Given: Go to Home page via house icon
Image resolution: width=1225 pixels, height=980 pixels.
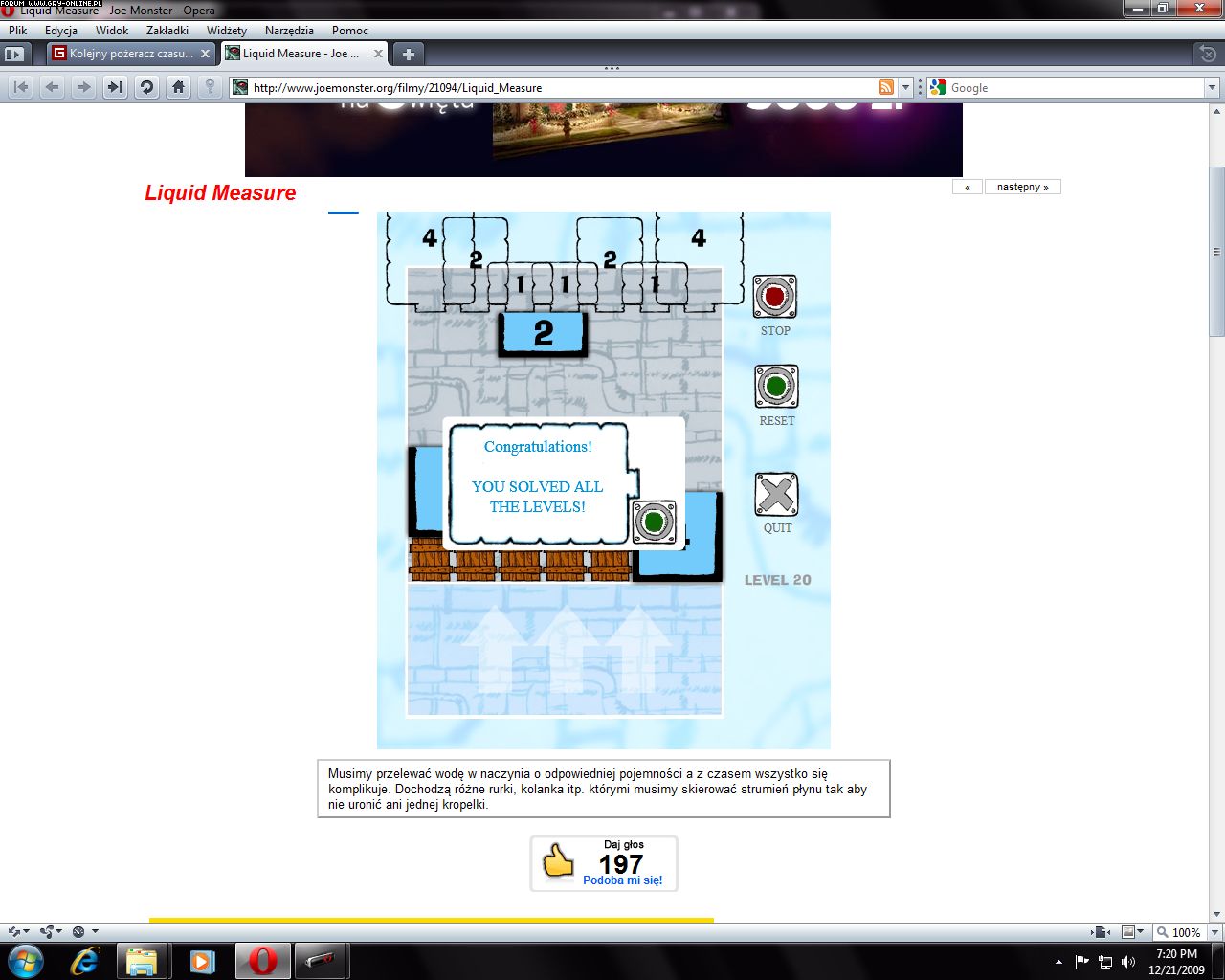Looking at the screenshot, I should coord(178,87).
